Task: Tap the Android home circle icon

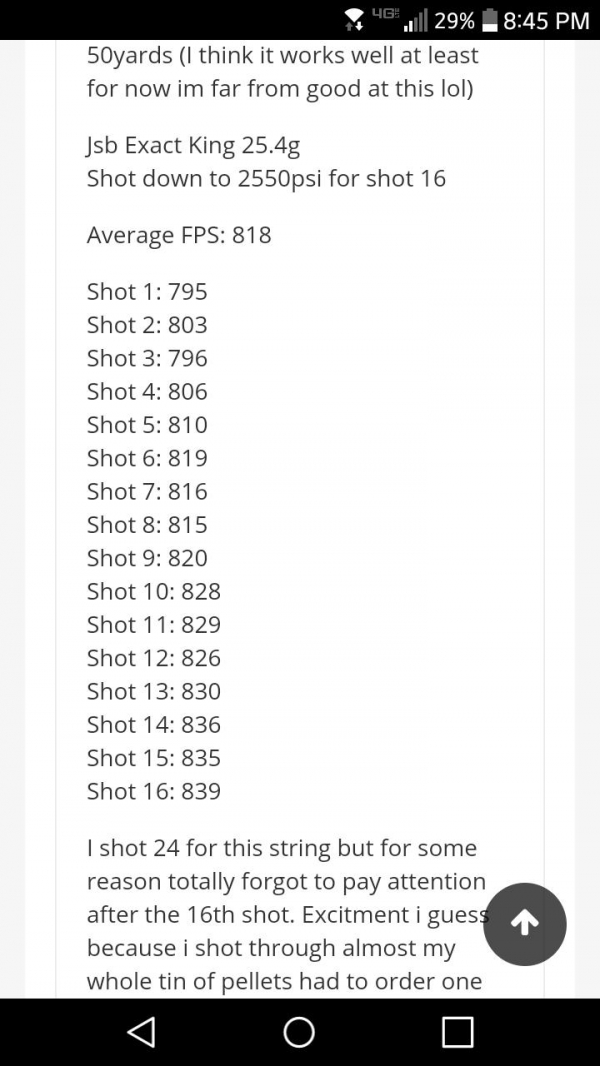Action: [299, 1032]
